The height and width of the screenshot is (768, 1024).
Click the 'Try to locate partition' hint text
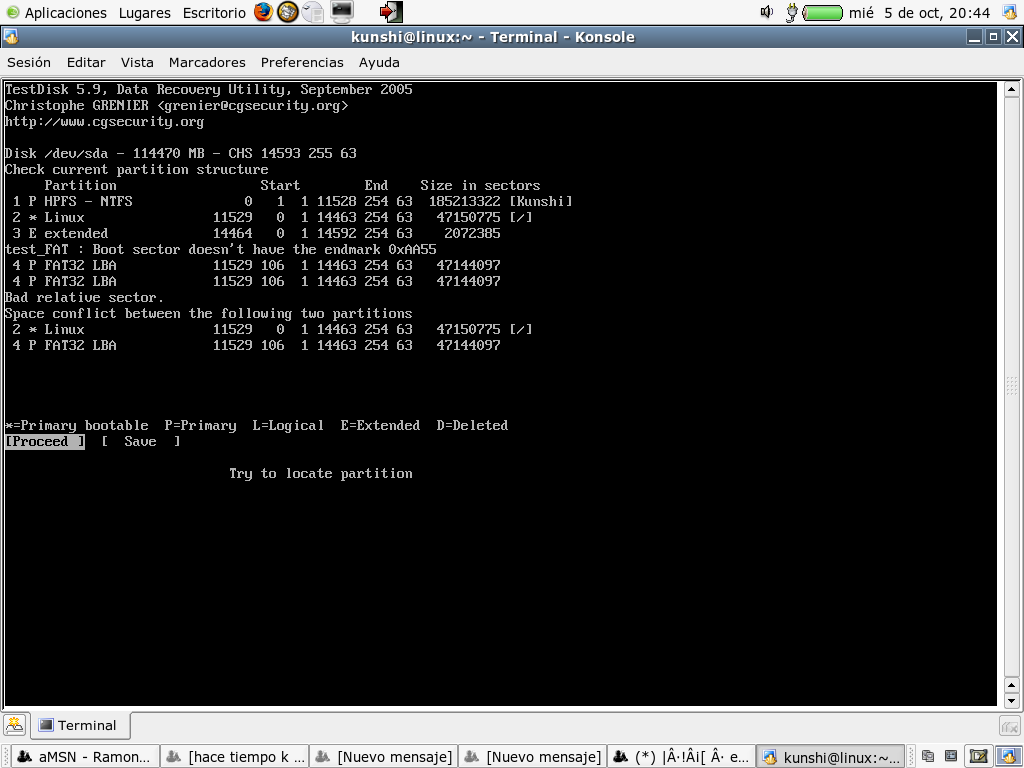pos(321,473)
